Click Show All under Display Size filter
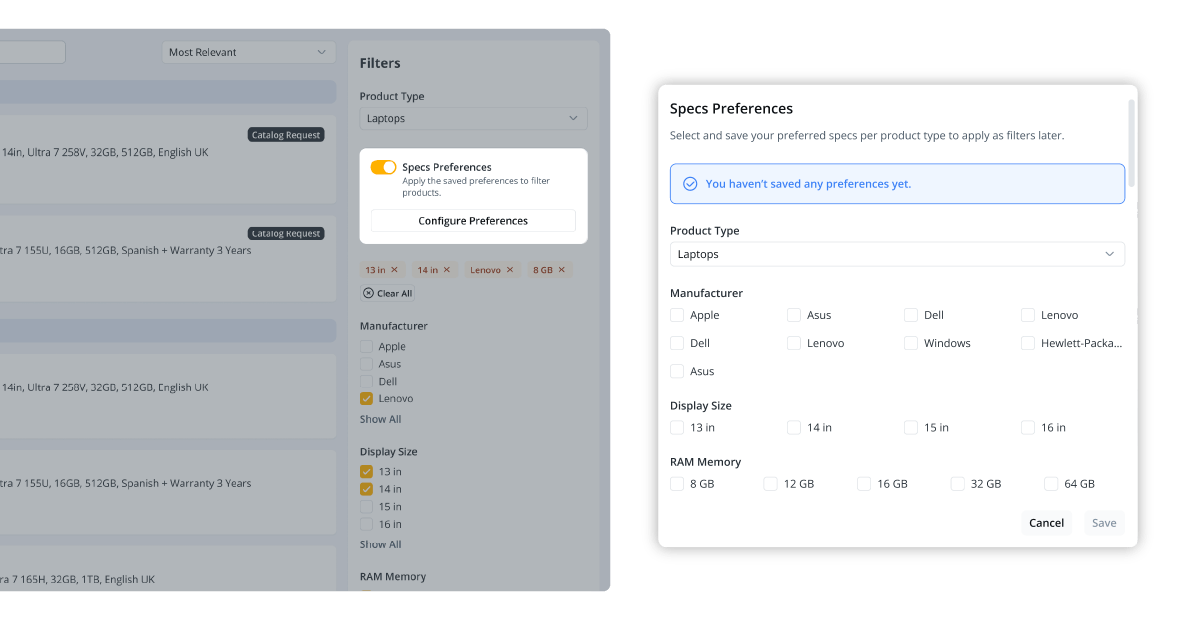This screenshot has height=620, width=1186. [x=380, y=545]
